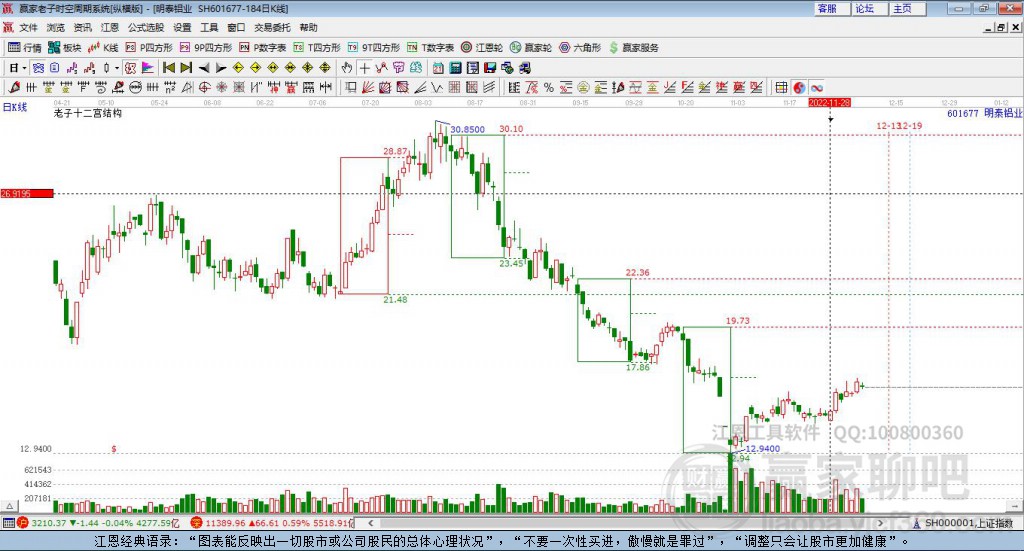
Task: Click the 601677 stock code label
Action: (963, 114)
